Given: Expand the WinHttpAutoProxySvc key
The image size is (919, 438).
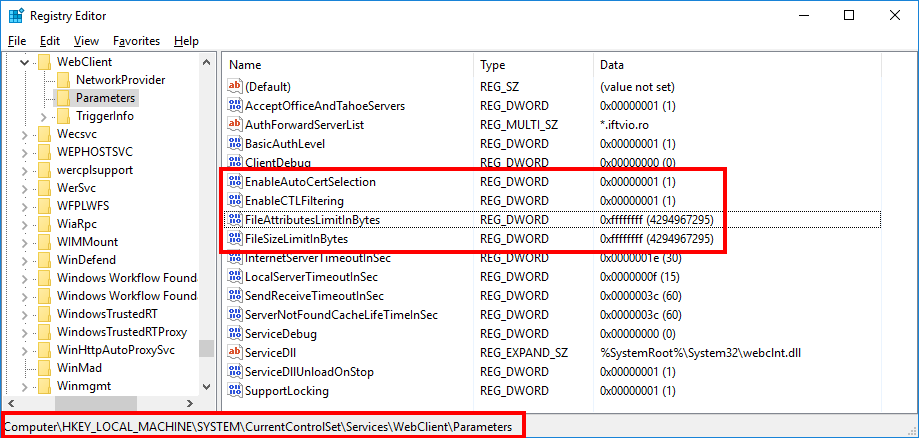Looking at the screenshot, I should [x=25, y=351].
